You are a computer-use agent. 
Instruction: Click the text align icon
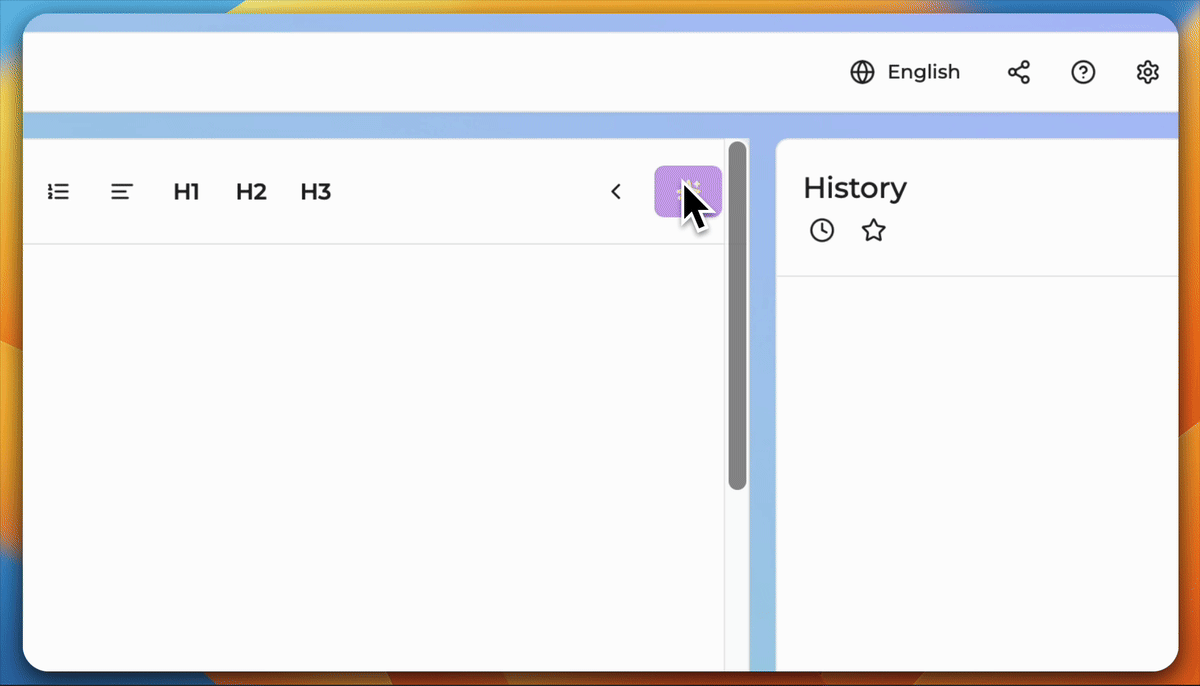122,192
